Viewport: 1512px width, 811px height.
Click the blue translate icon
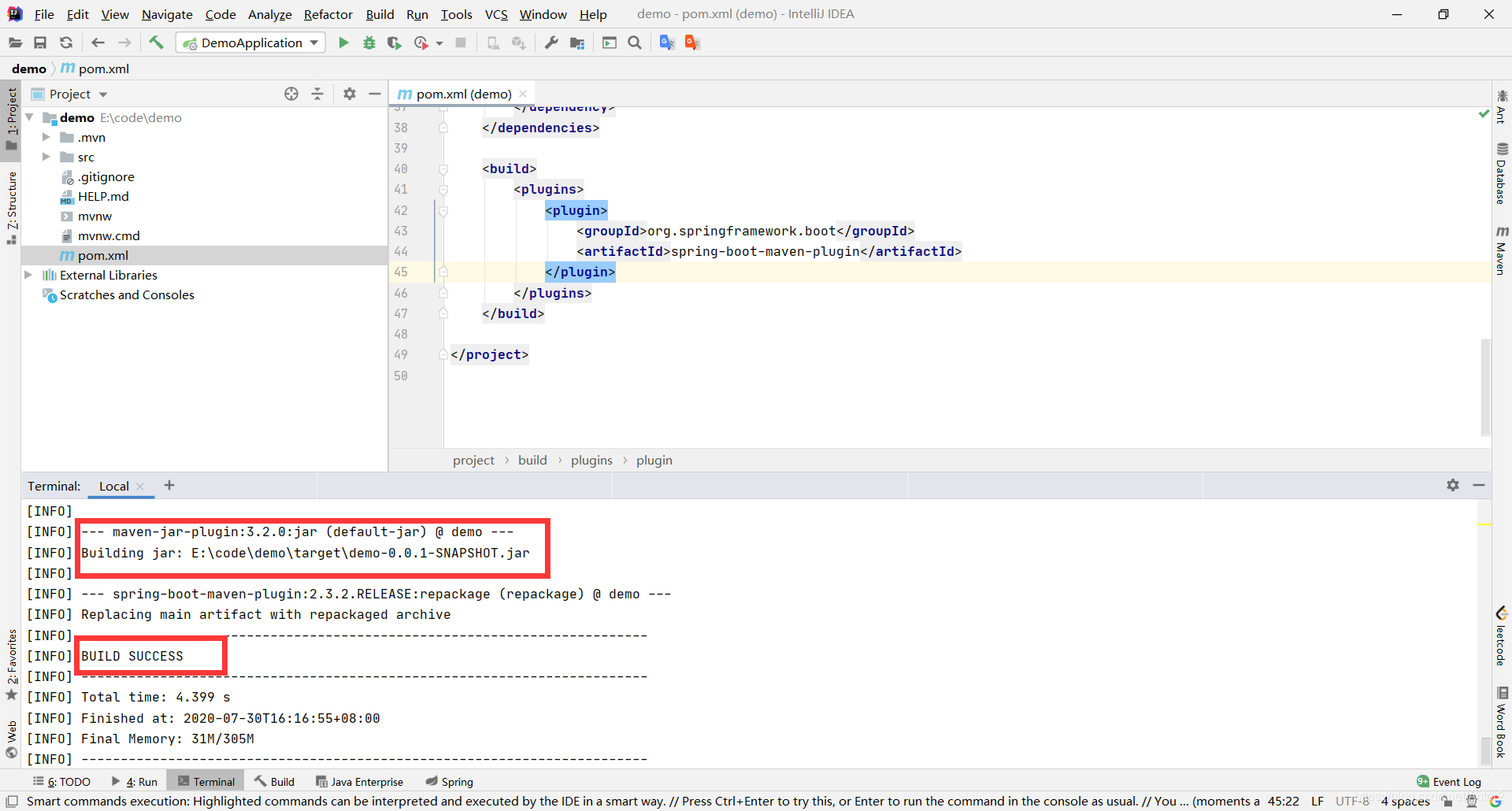[x=667, y=43]
